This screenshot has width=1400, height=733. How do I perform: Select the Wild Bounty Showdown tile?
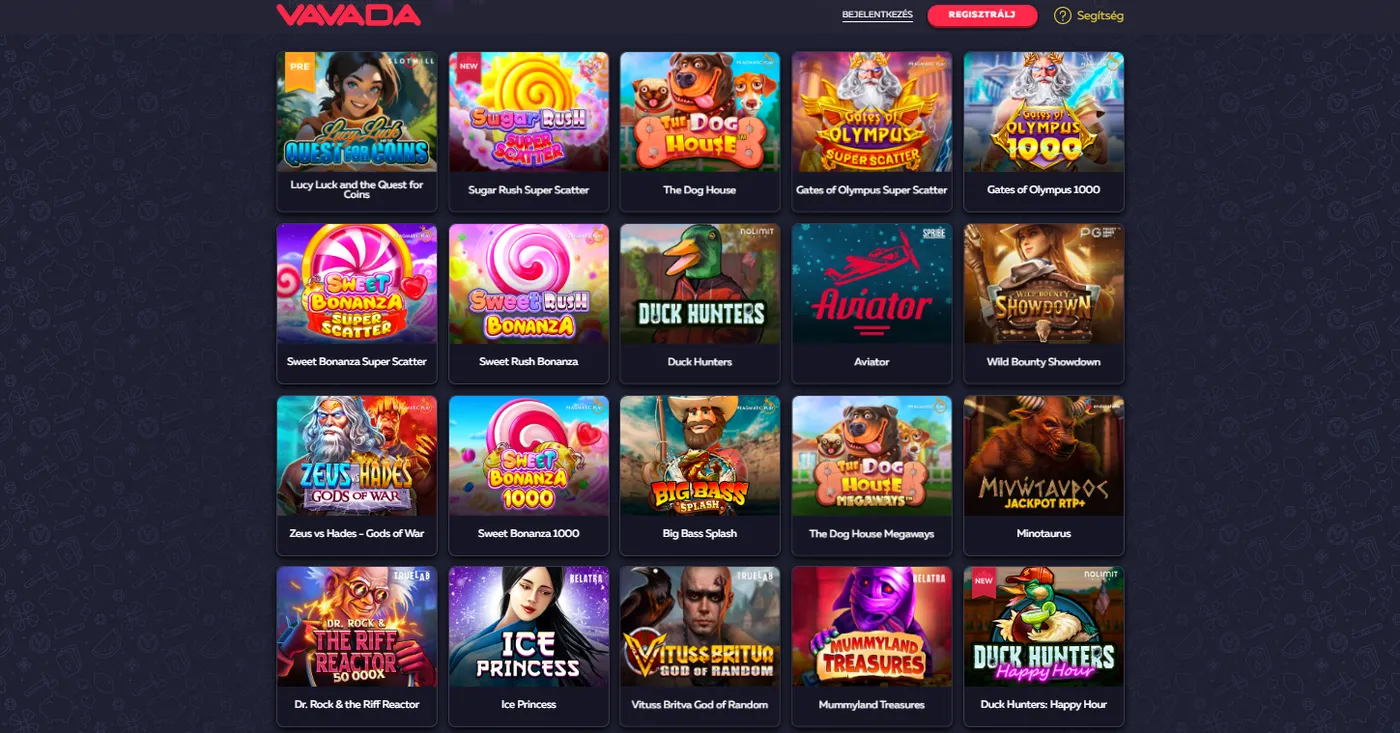click(x=1044, y=304)
